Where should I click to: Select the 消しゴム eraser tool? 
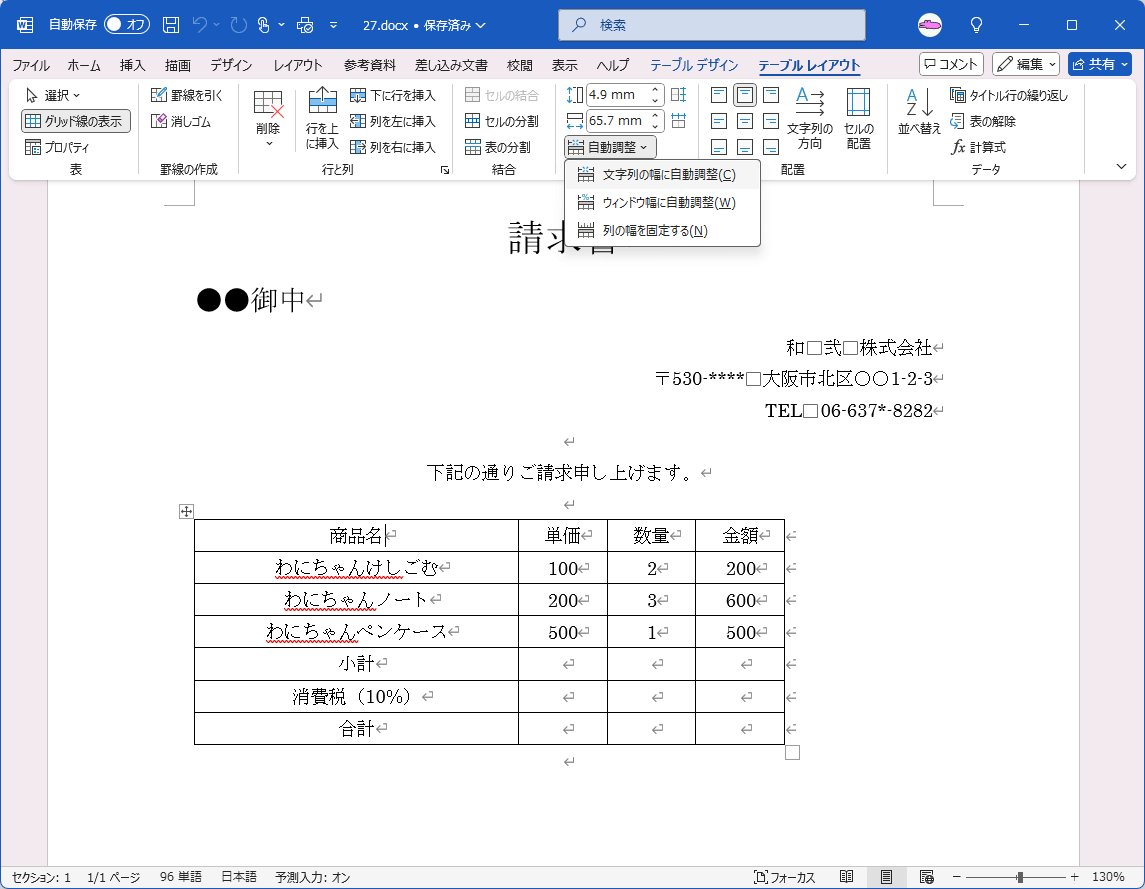point(181,121)
